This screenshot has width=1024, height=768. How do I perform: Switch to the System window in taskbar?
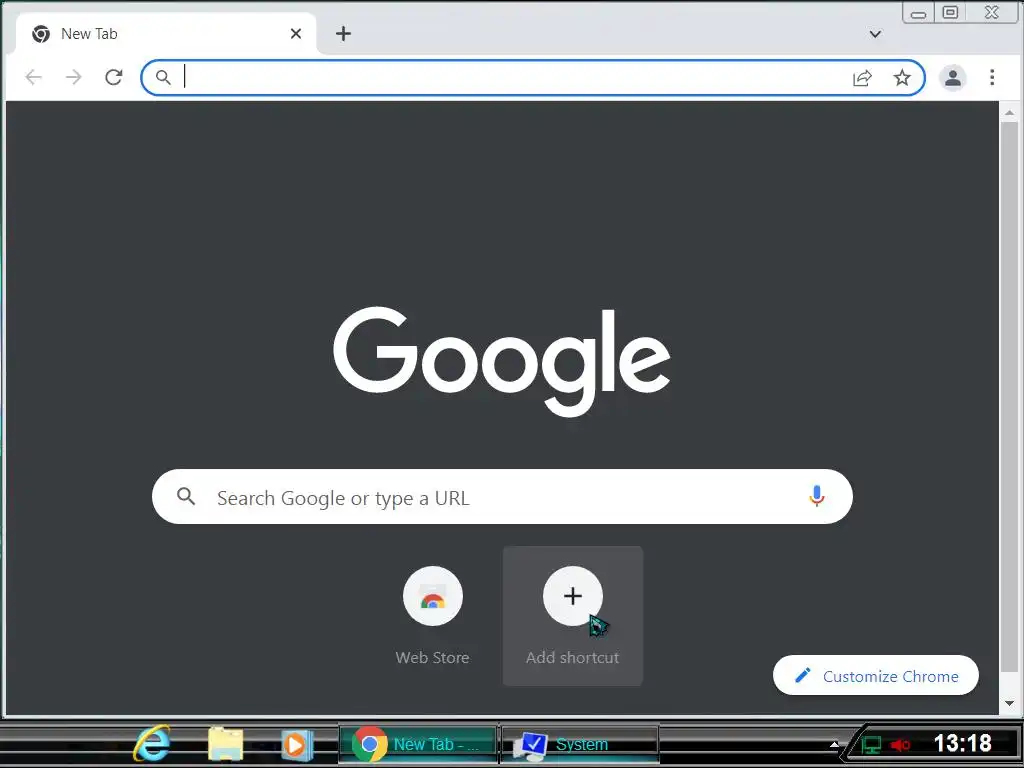point(580,744)
